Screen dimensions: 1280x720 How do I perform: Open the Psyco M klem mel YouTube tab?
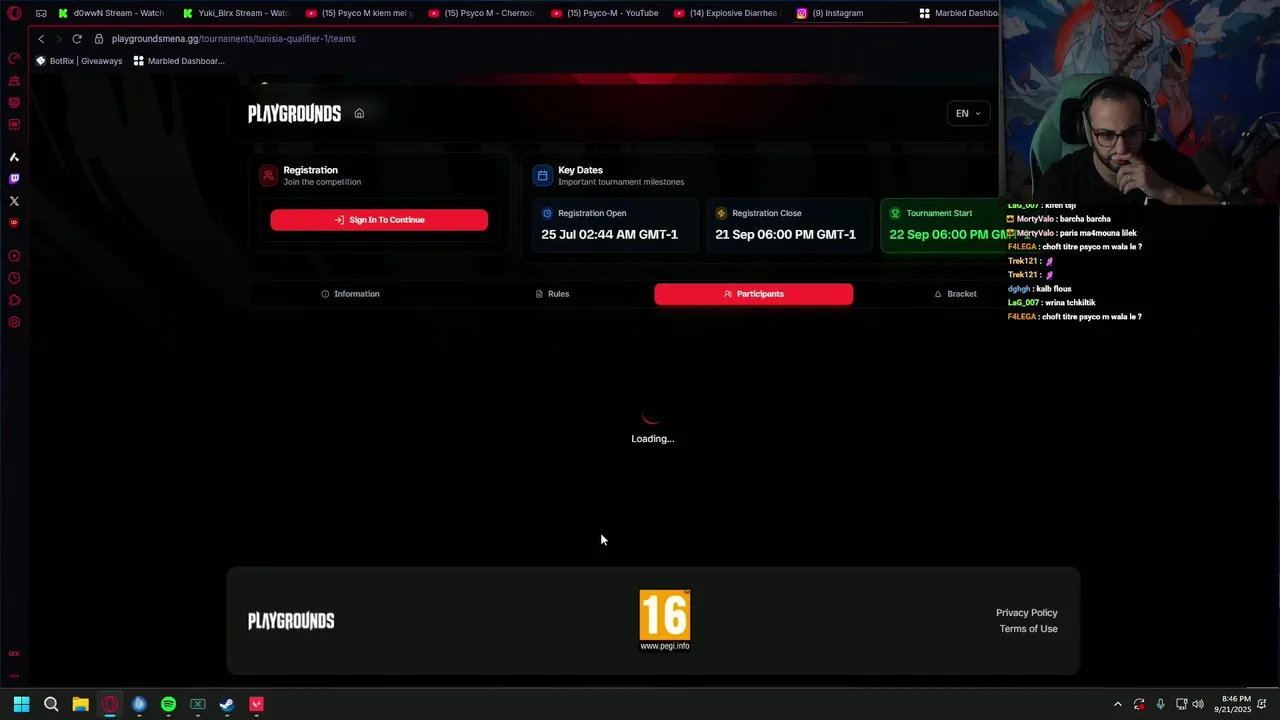[x=359, y=13]
